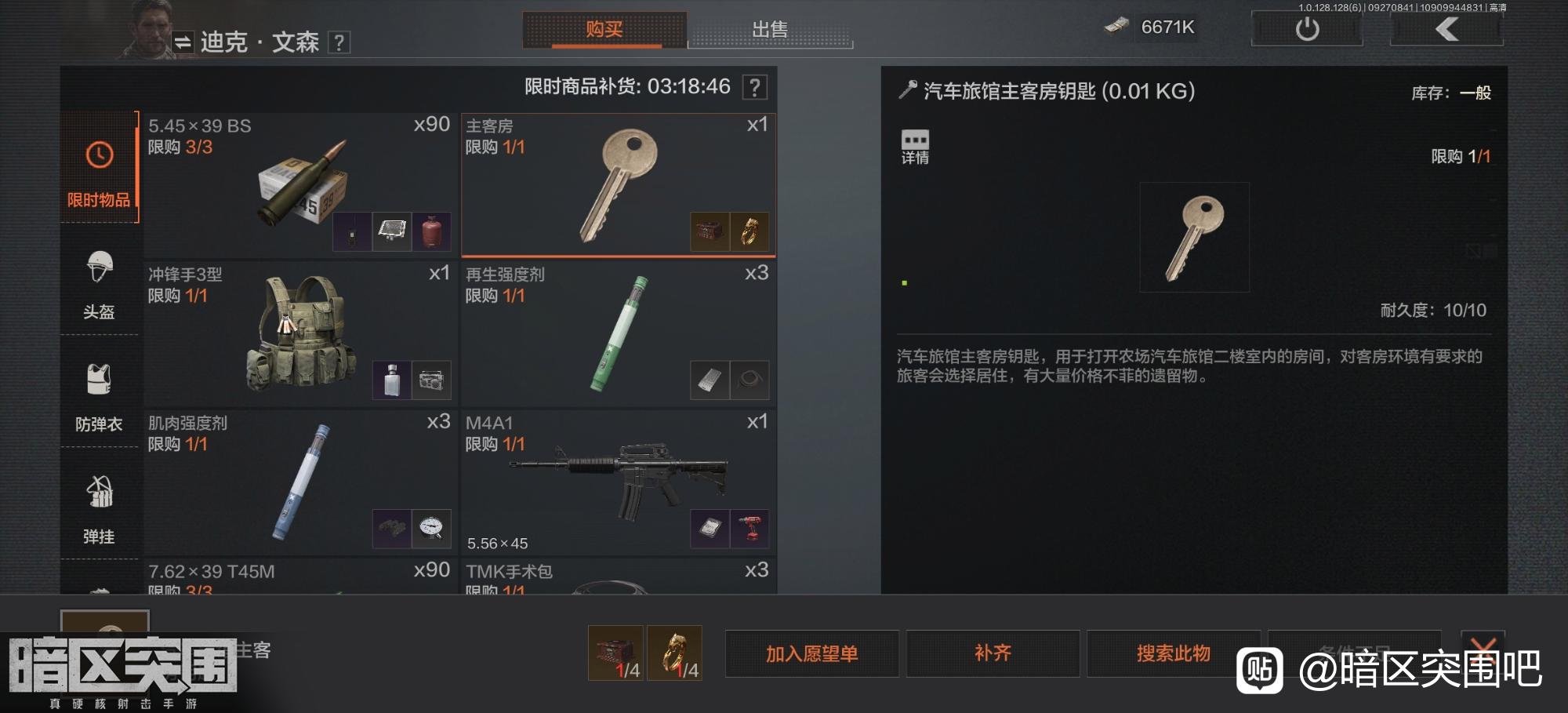Click the help question mark beside 迪克·文森

339,42
